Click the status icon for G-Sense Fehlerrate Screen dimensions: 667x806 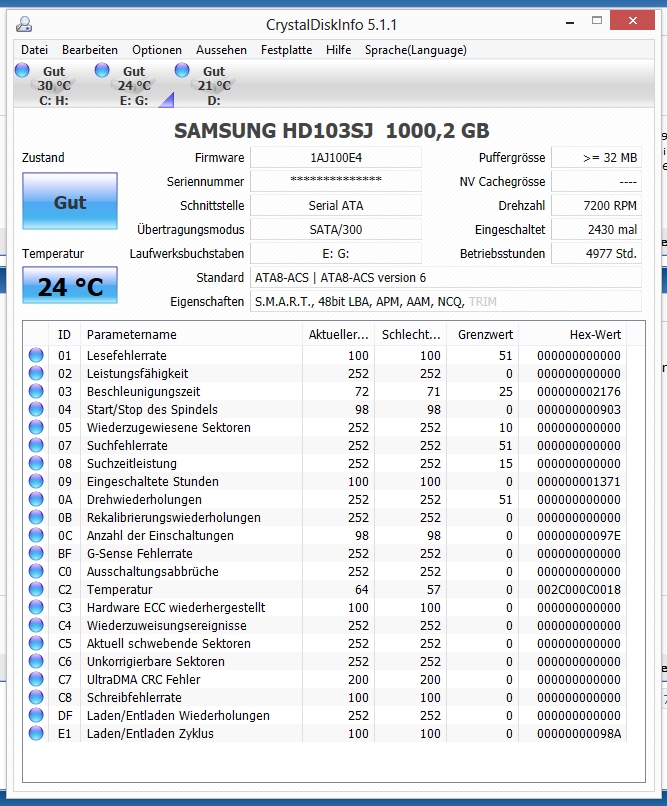click(x=36, y=553)
